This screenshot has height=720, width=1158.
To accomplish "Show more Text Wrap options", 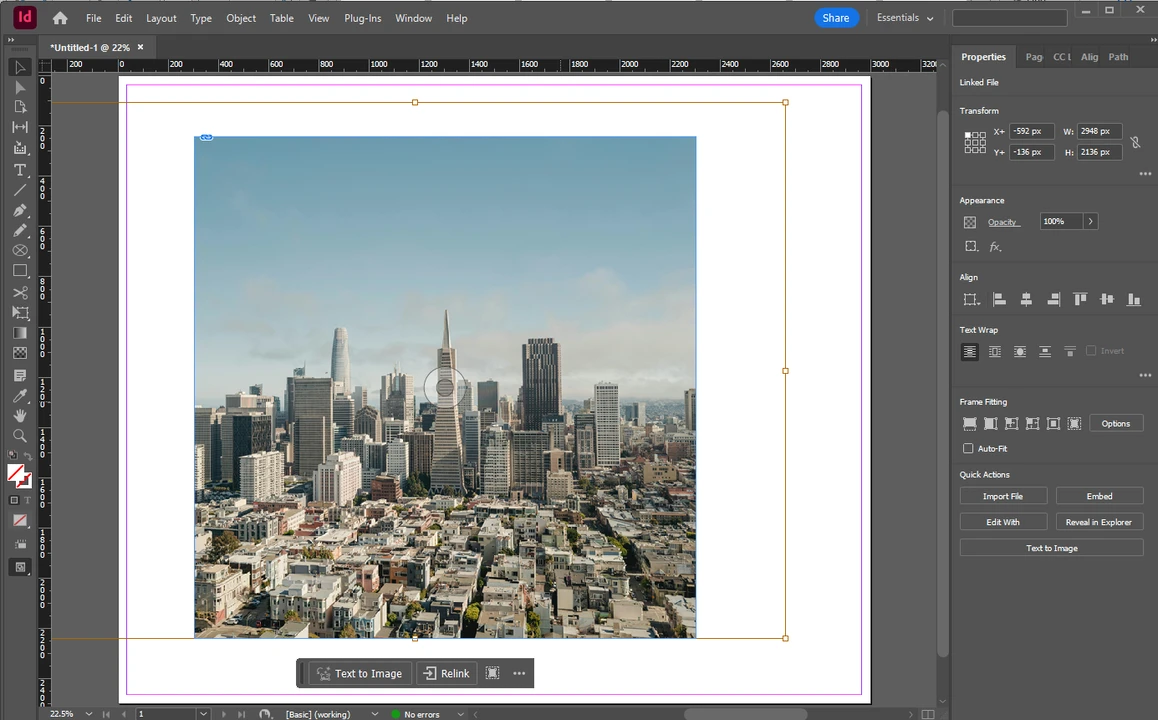I will (x=1145, y=375).
